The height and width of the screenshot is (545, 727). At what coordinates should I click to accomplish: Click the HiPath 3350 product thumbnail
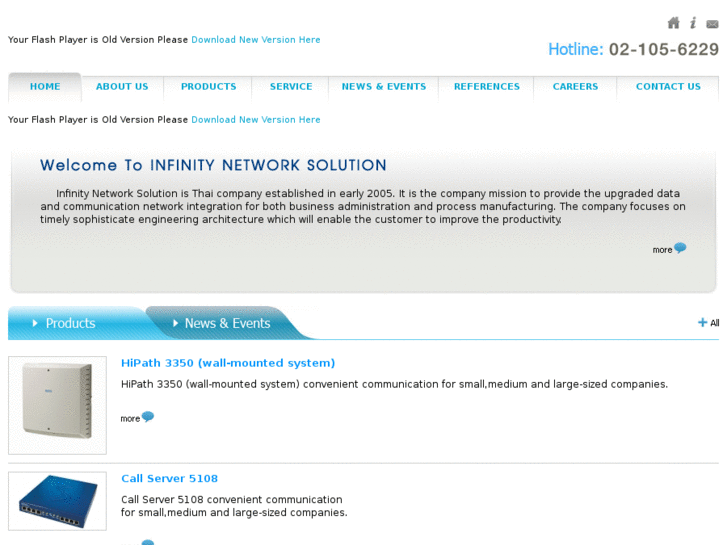tap(57, 405)
